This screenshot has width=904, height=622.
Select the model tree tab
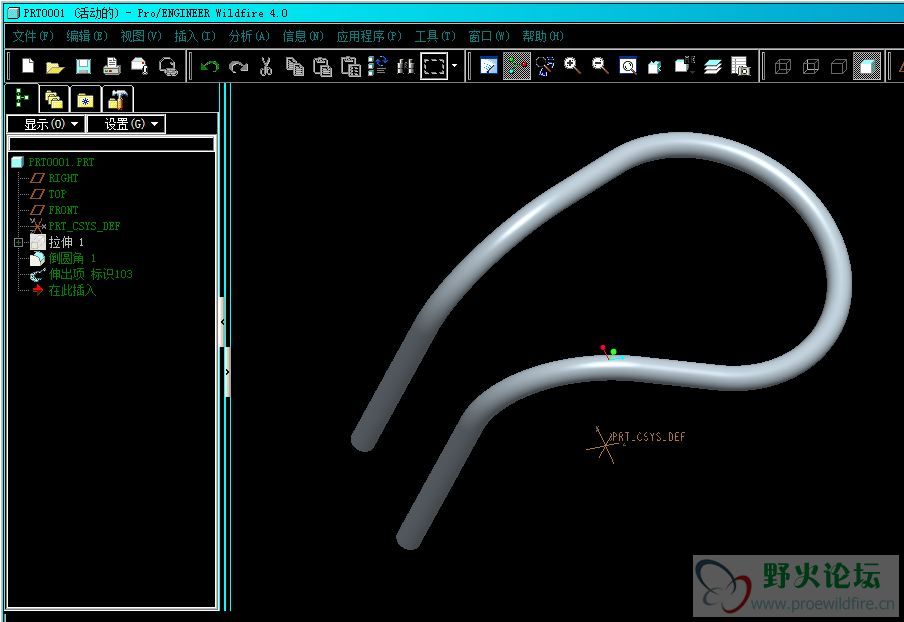coord(22,99)
